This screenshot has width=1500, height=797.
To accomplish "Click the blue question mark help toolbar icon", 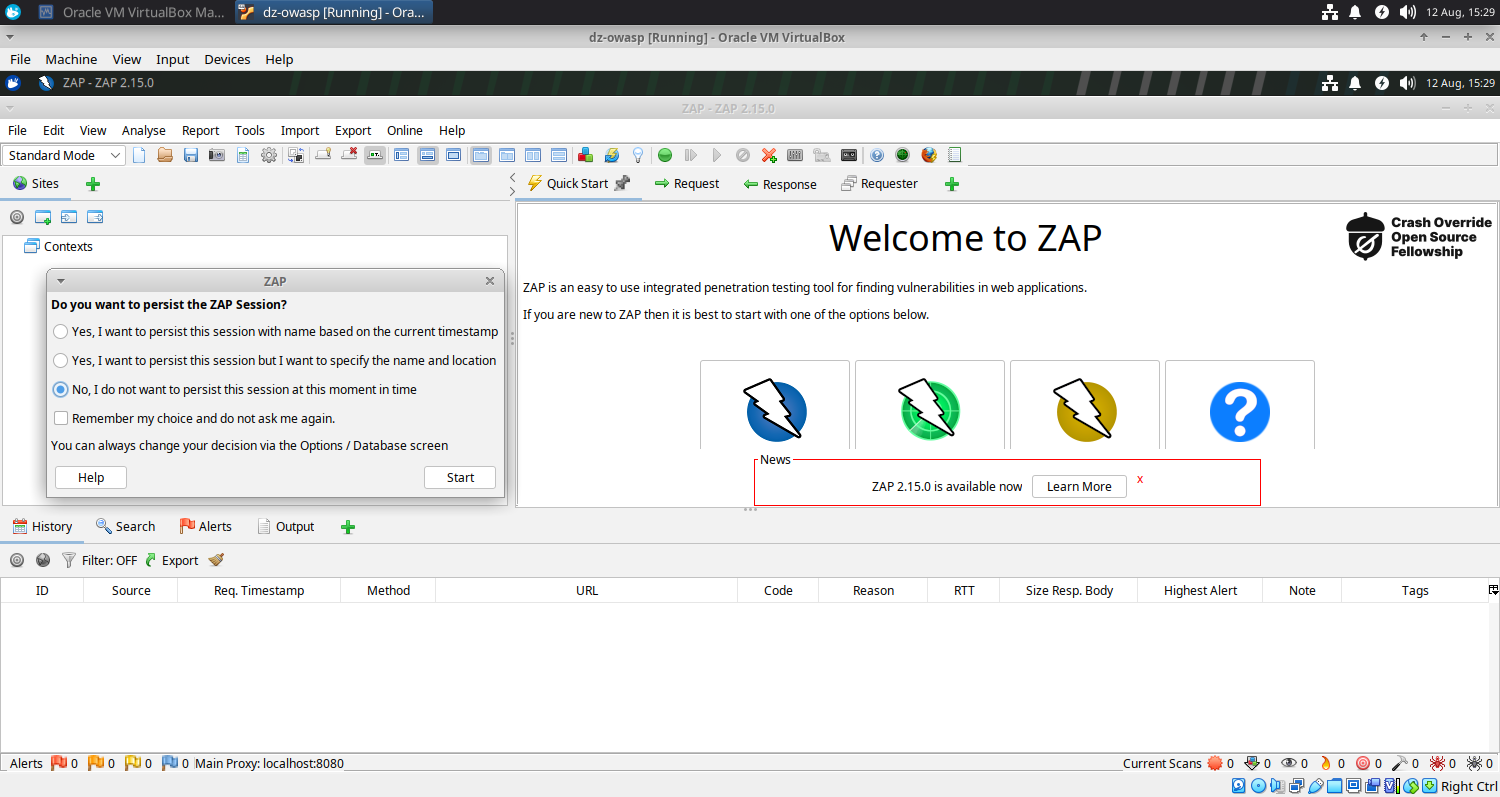I will (x=876, y=155).
